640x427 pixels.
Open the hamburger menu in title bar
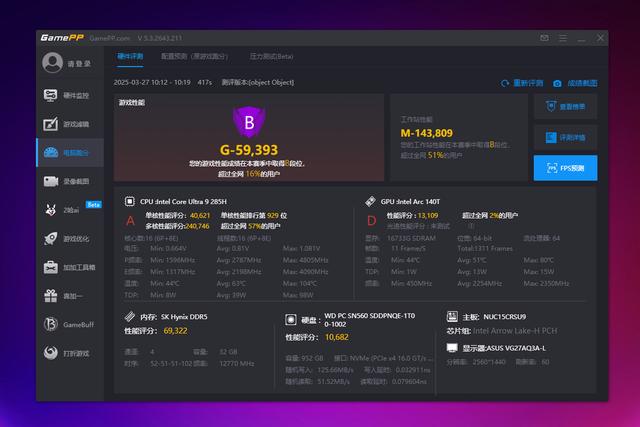click(x=563, y=38)
